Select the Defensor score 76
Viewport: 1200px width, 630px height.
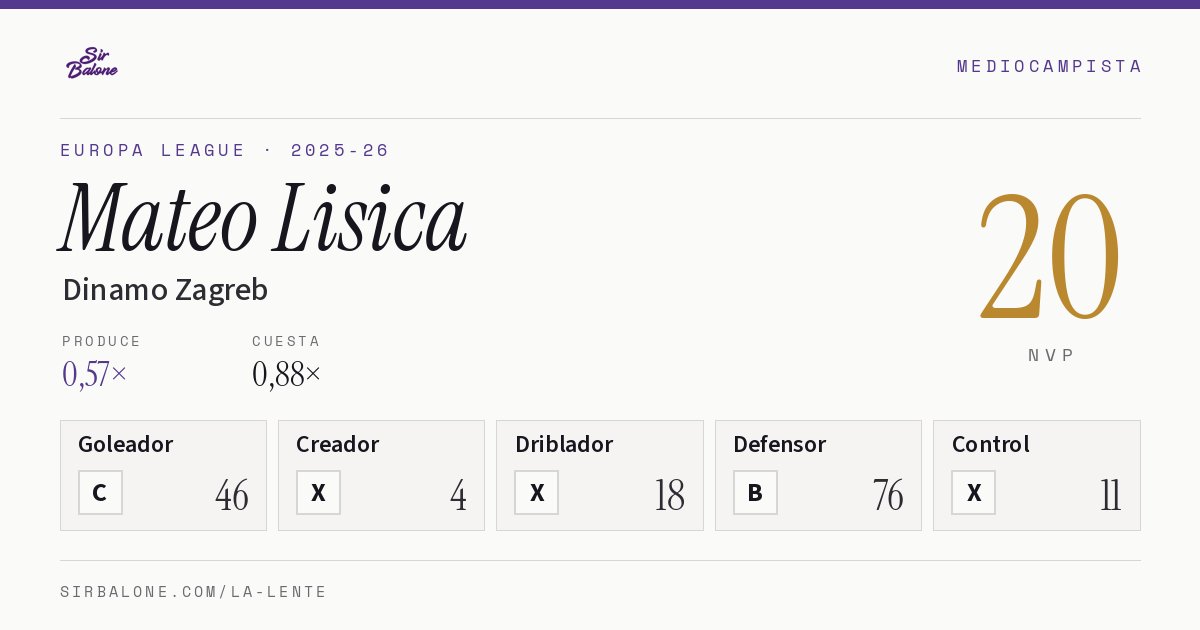(x=888, y=495)
